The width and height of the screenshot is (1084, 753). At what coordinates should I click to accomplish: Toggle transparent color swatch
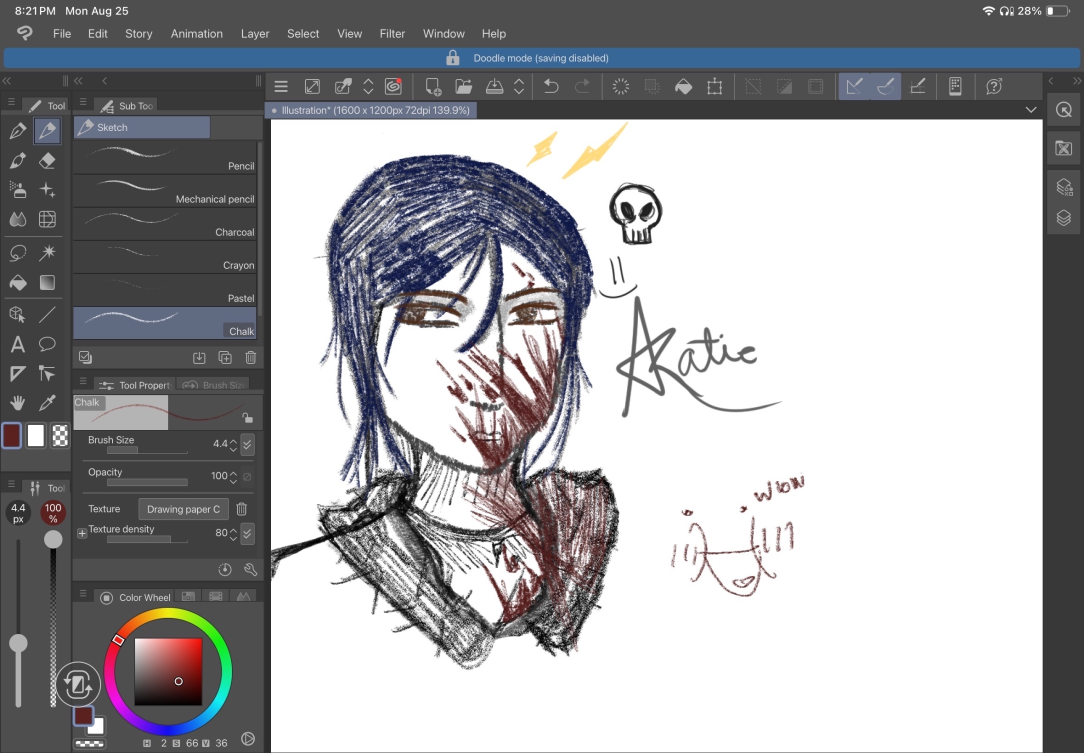pyautogui.click(x=60, y=436)
